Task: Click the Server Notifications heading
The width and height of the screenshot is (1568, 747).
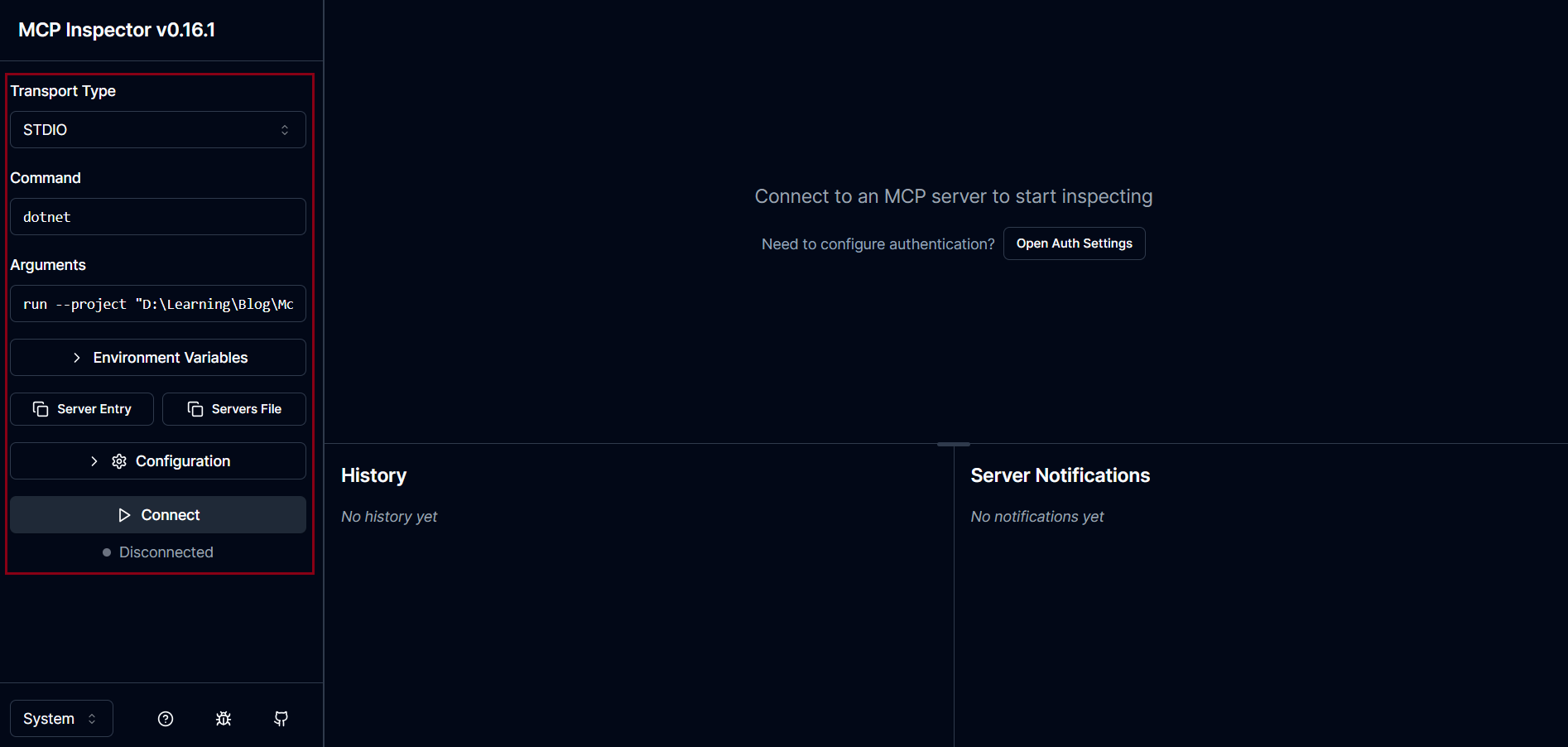Action: point(1061,475)
